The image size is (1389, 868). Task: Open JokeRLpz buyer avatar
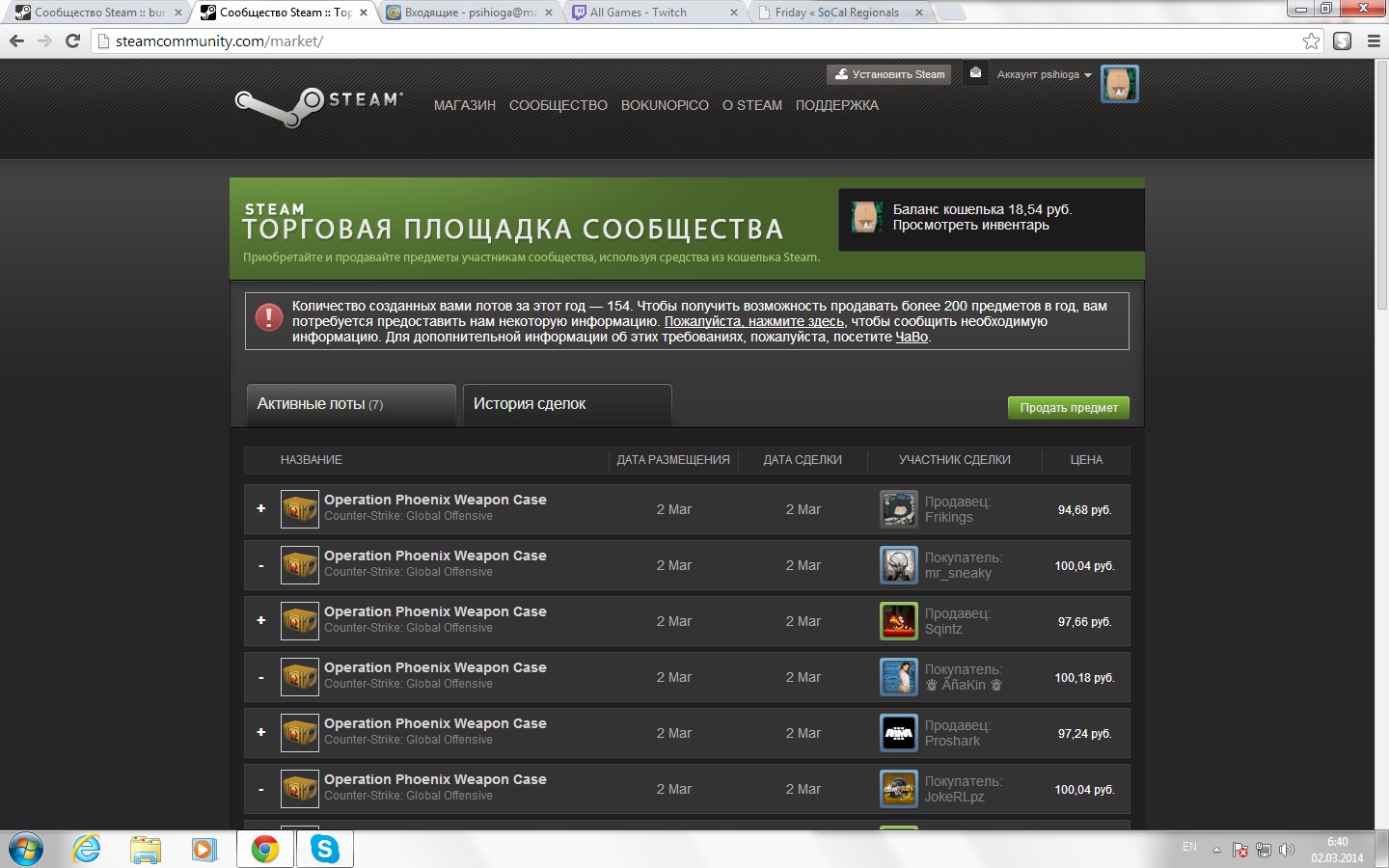pos(899,789)
